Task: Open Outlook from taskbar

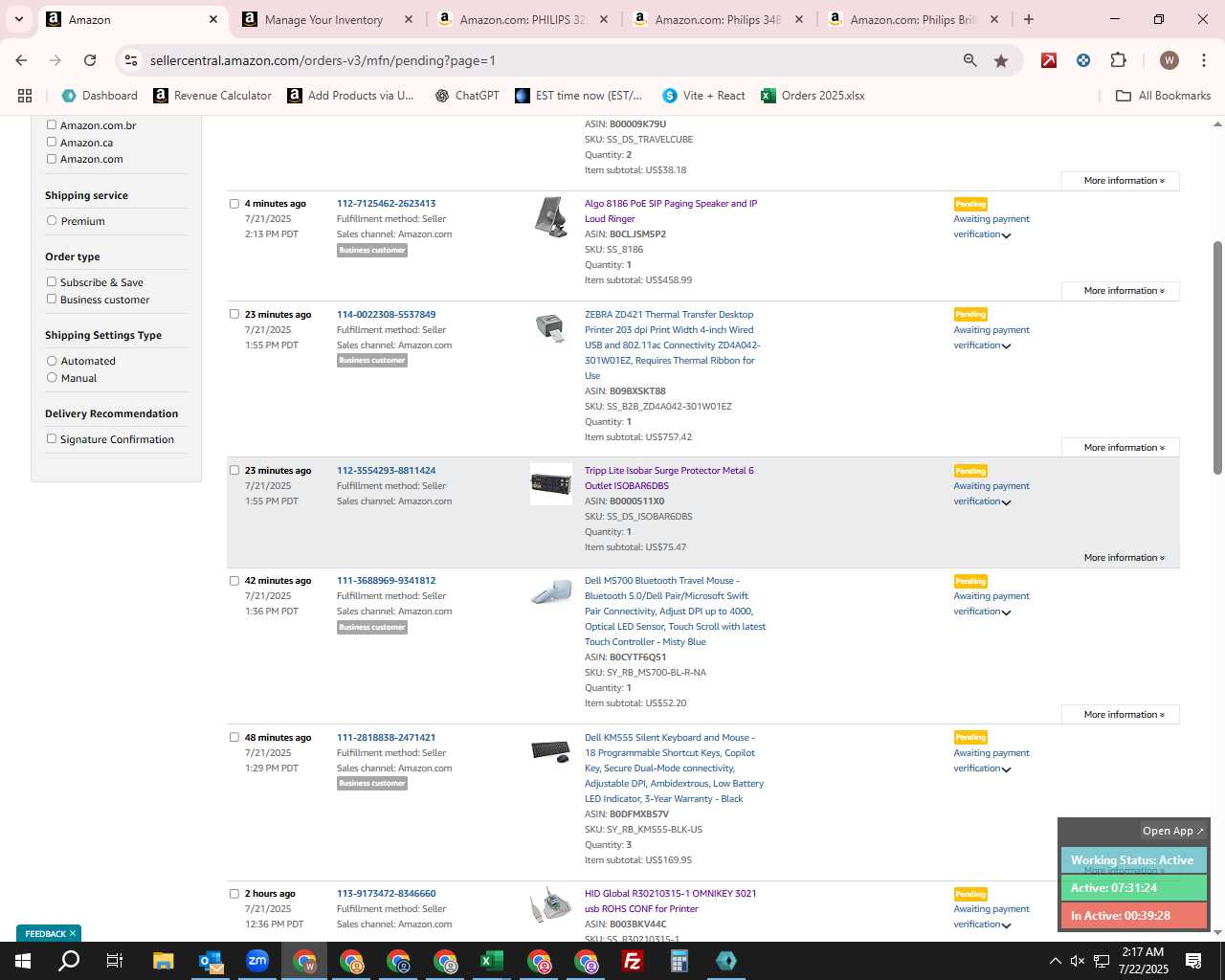Action: tap(211, 961)
